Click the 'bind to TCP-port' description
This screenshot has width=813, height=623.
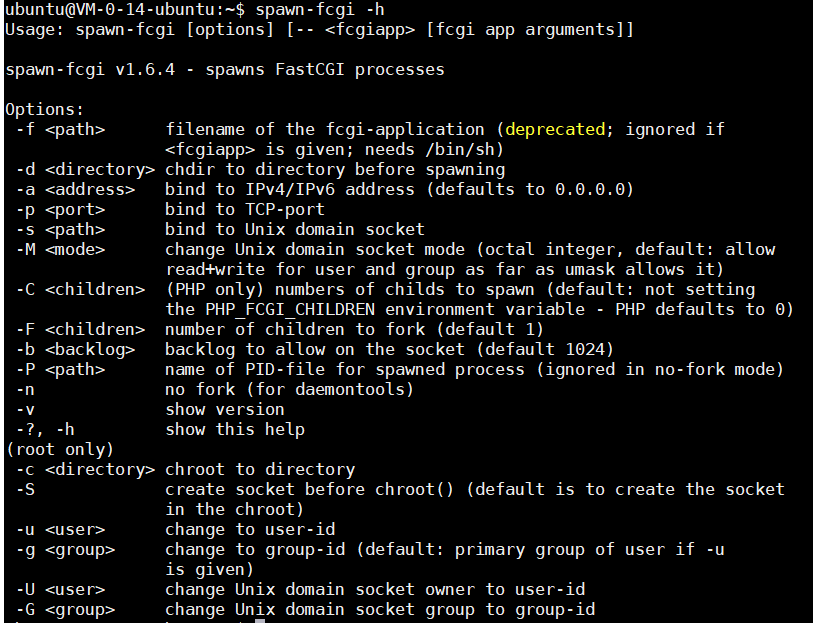pos(245,209)
